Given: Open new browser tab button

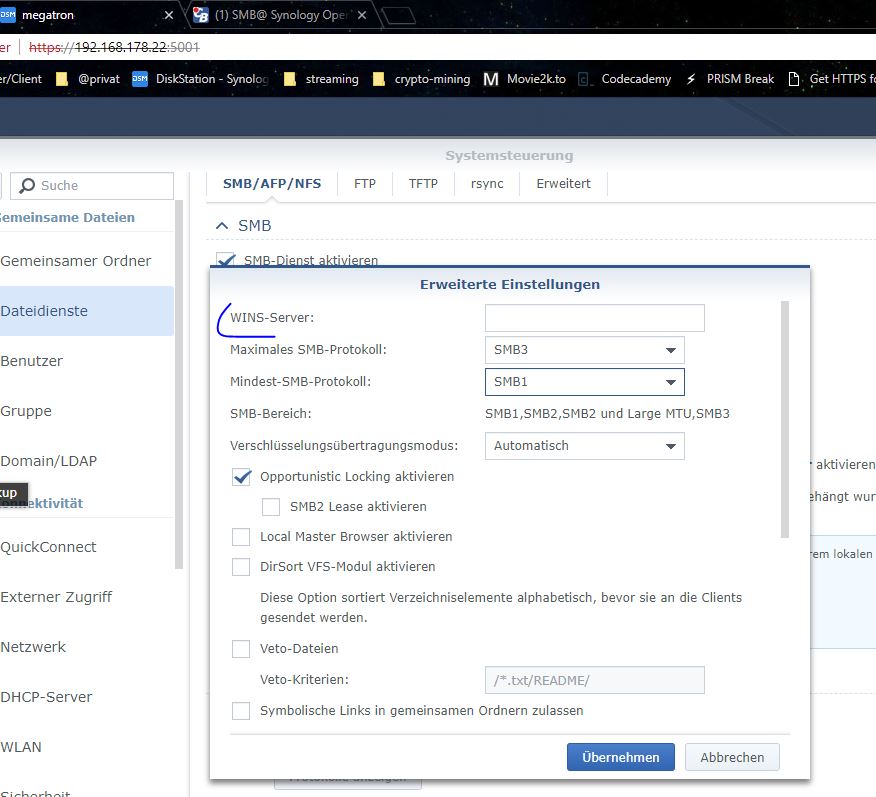Looking at the screenshot, I should pyautogui.click(x=398, y=16).
